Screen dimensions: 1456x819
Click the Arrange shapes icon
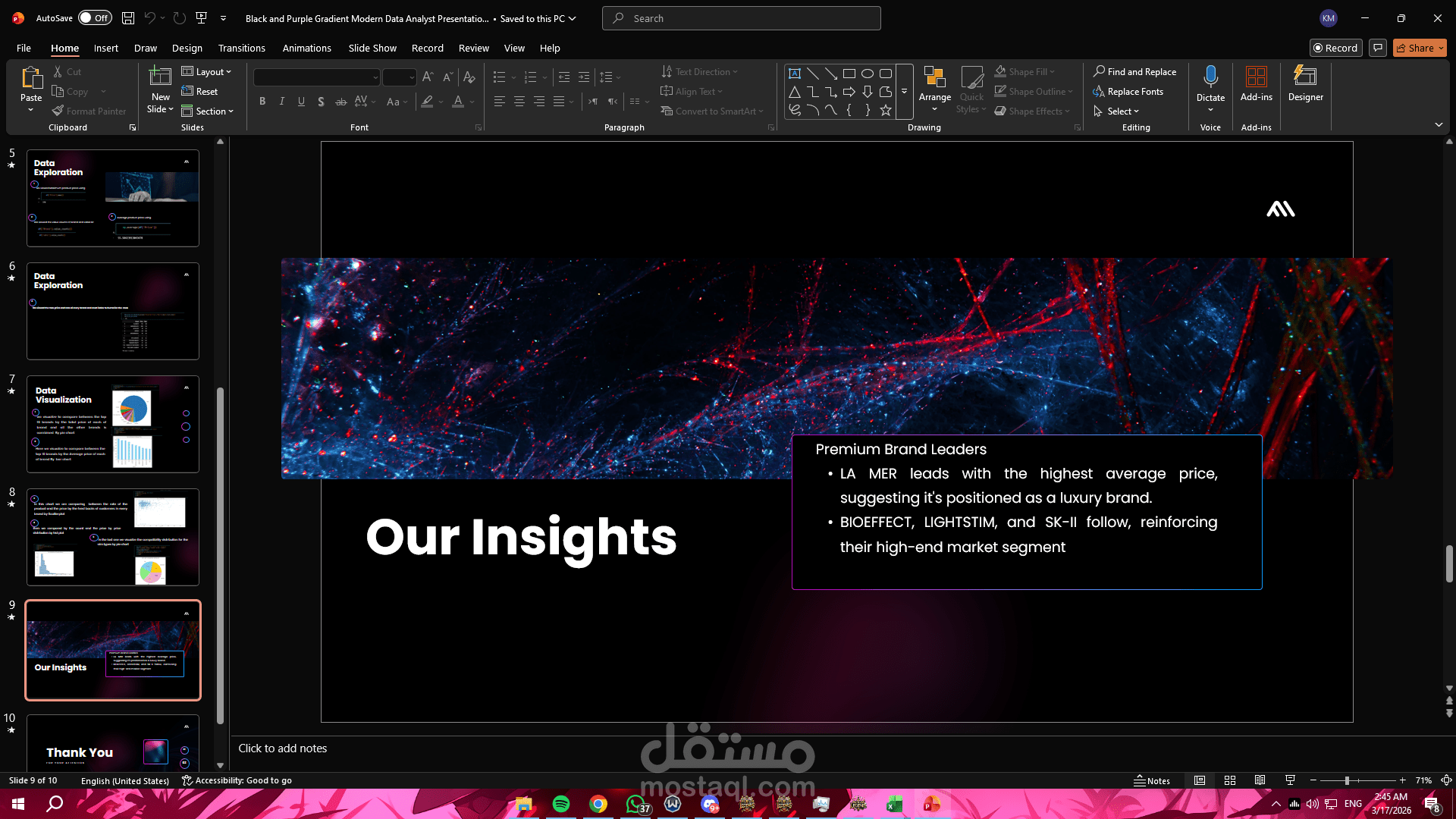934,77
